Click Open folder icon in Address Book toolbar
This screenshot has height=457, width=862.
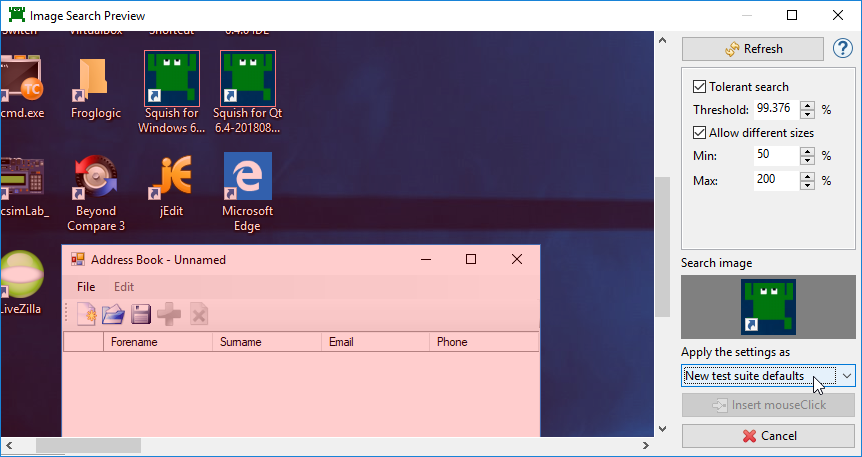(113, 315)
